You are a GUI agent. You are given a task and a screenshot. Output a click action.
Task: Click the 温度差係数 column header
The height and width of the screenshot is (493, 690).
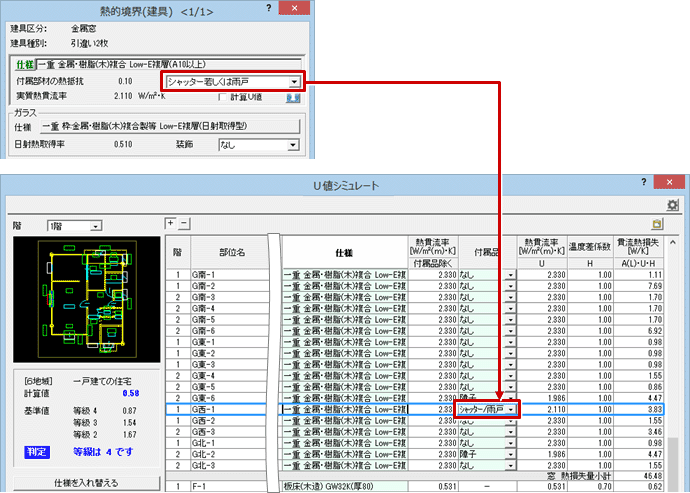(590, 247)
